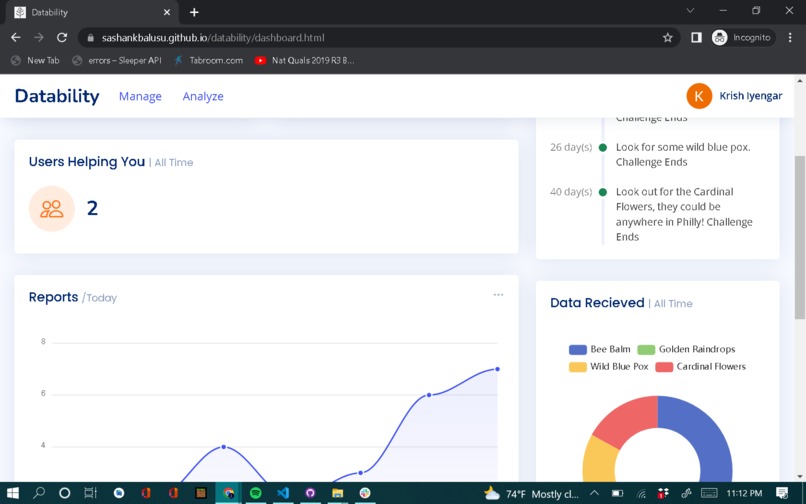
Task: Close the Datability tab
Action: 167,12
